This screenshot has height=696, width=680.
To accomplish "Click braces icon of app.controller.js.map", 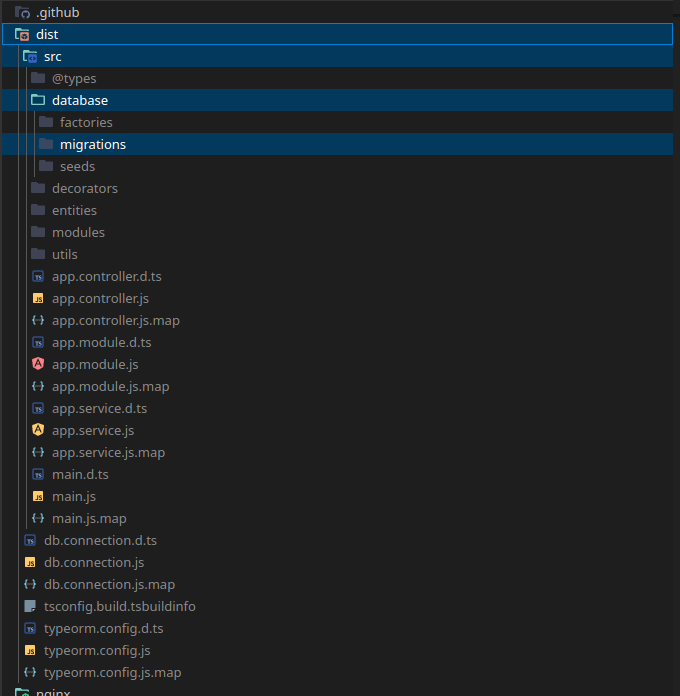I will tap(38, 320).
